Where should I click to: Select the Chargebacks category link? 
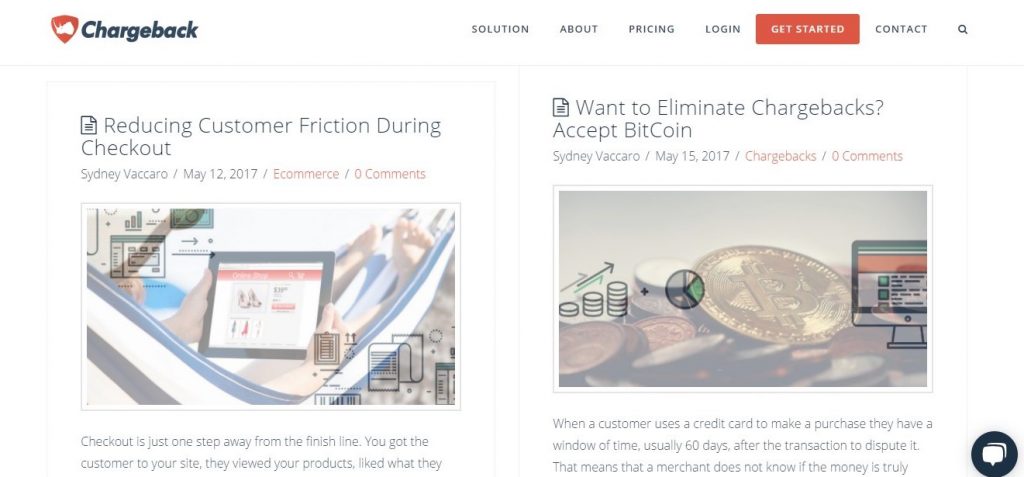tap(780, 156)
